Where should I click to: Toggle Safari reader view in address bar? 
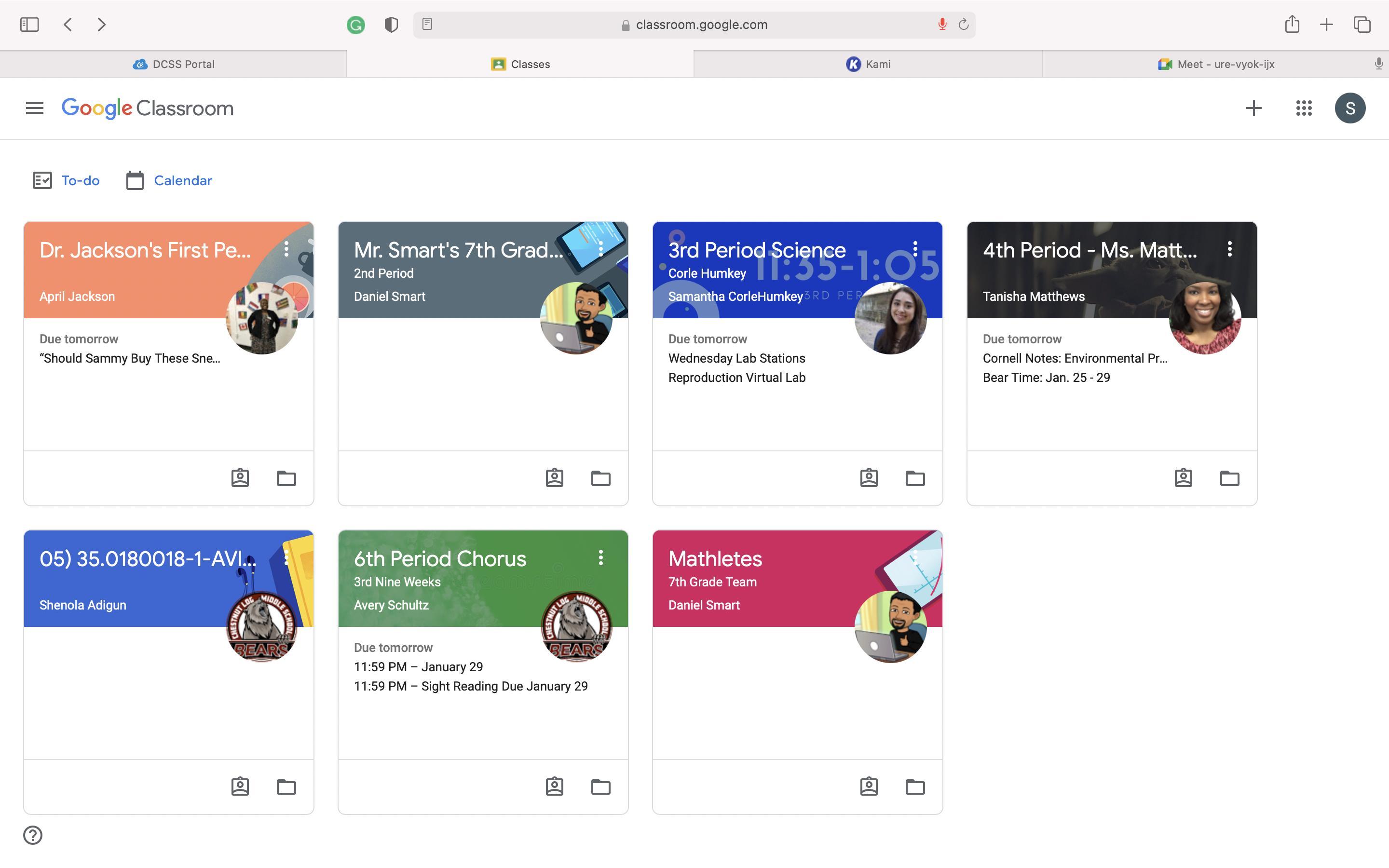(427, 24)
